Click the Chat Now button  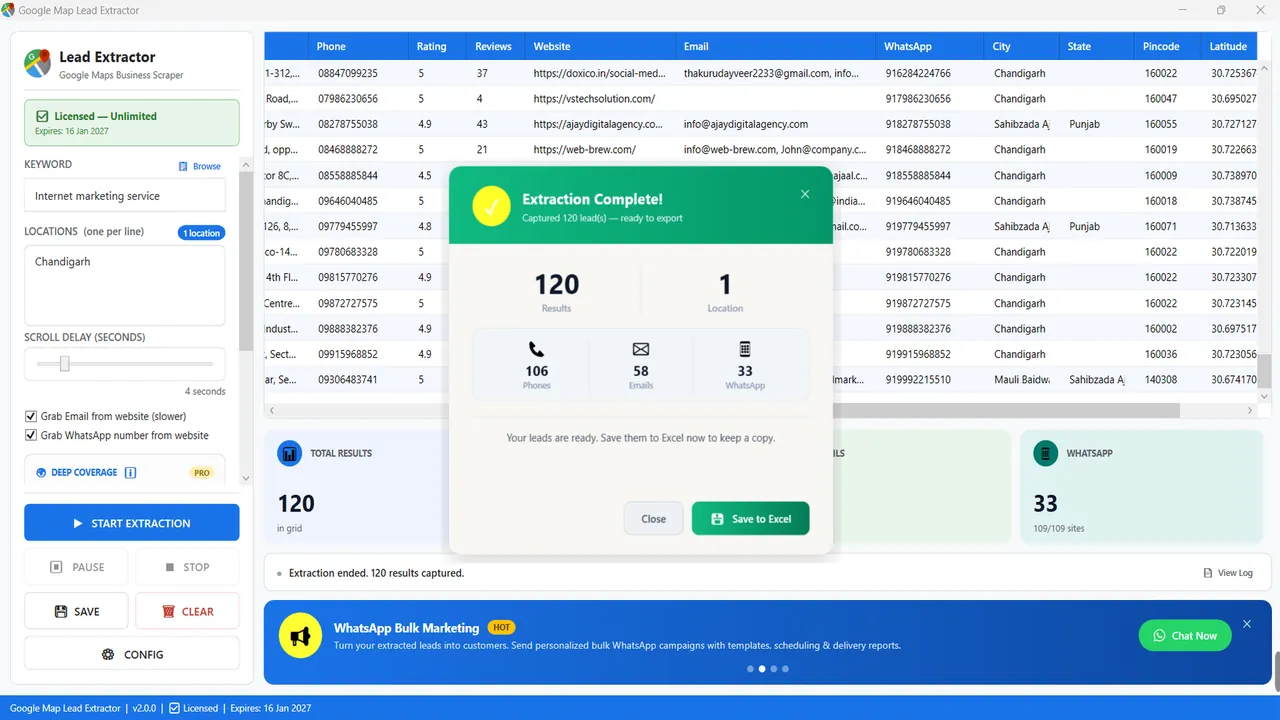1185,635
